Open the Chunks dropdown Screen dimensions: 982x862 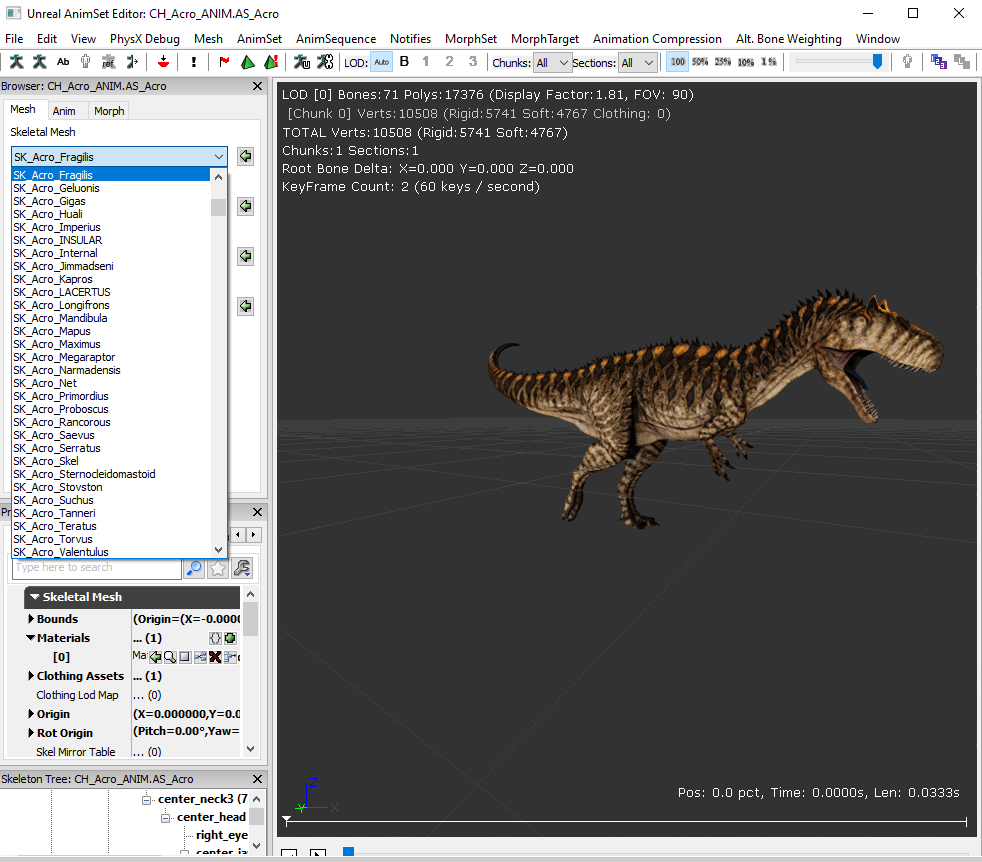552,63
